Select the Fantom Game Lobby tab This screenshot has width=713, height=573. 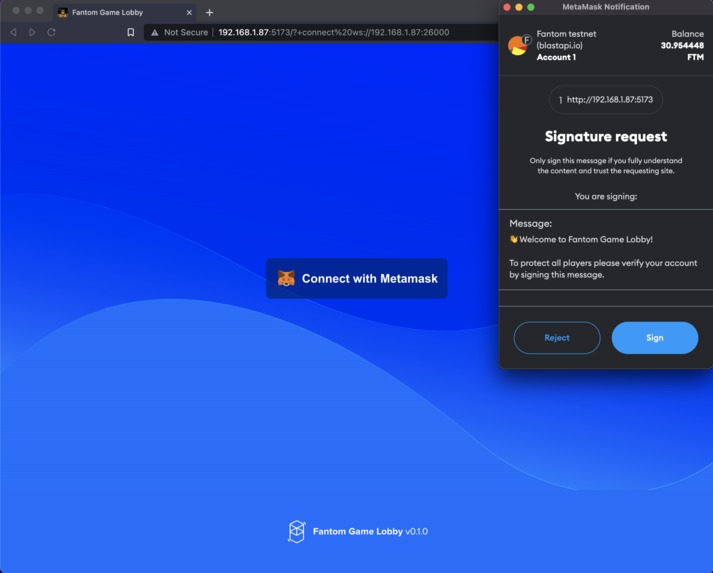(x=125, y=12)
